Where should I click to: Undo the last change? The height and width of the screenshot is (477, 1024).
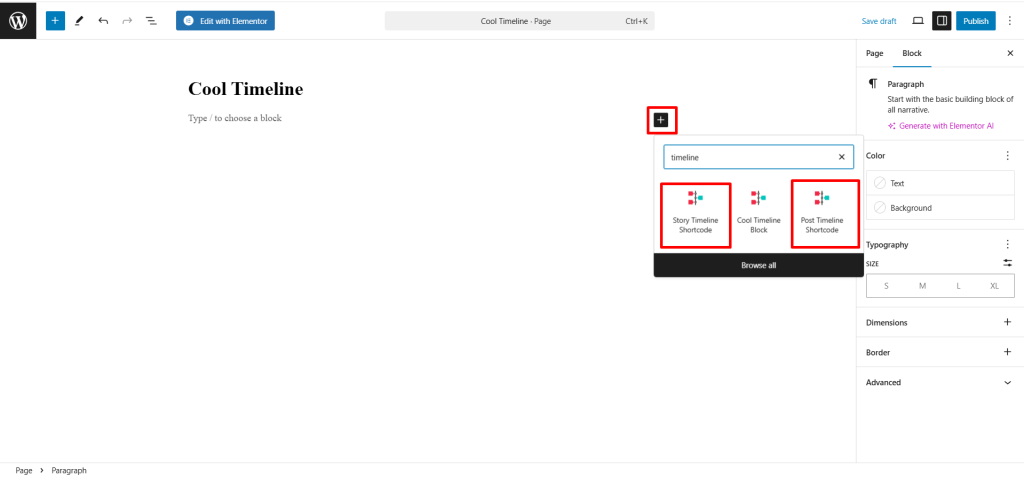pos(103,21)
